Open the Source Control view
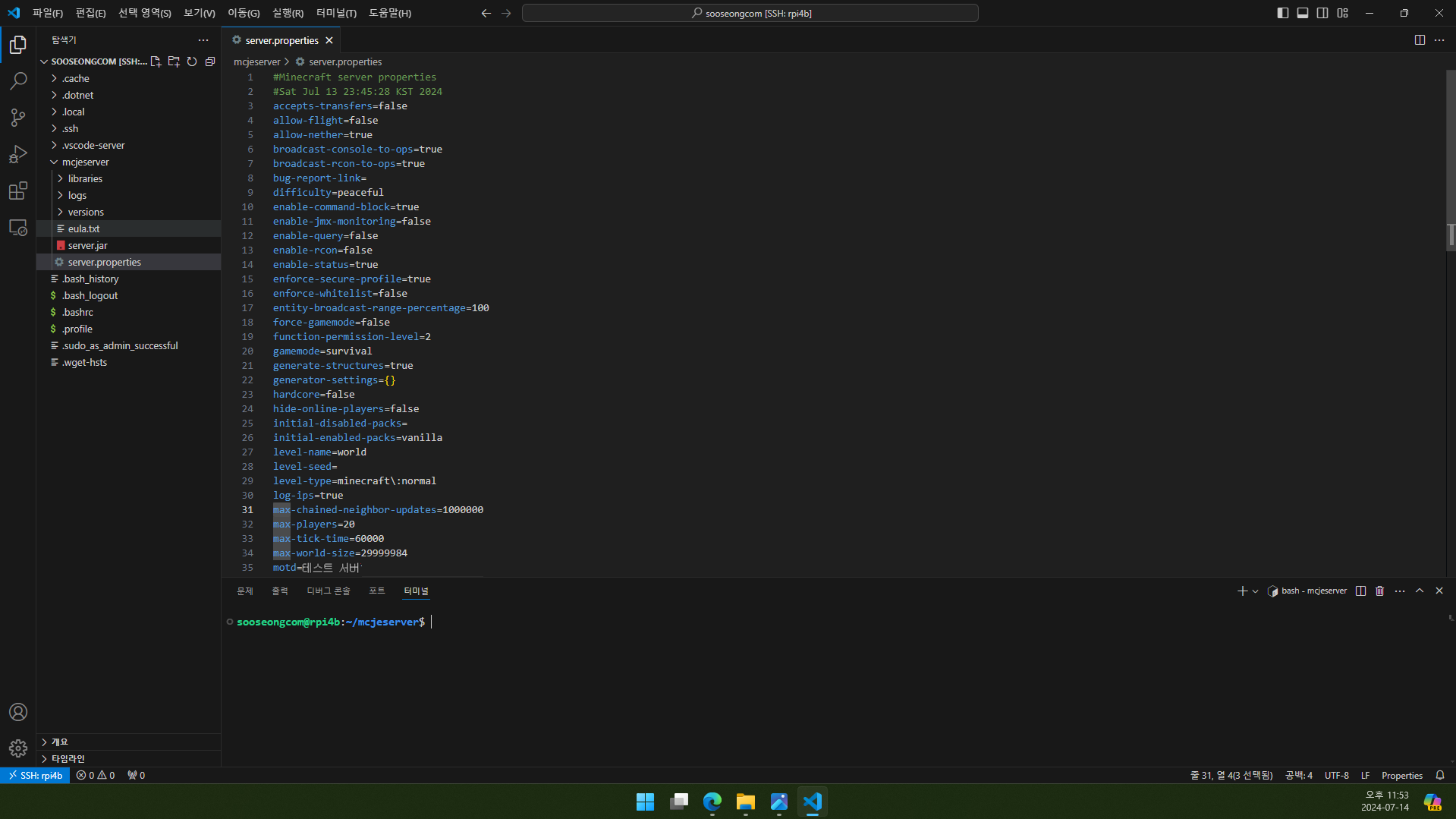Screen dimensions: 1456x819 click(18, 118)
